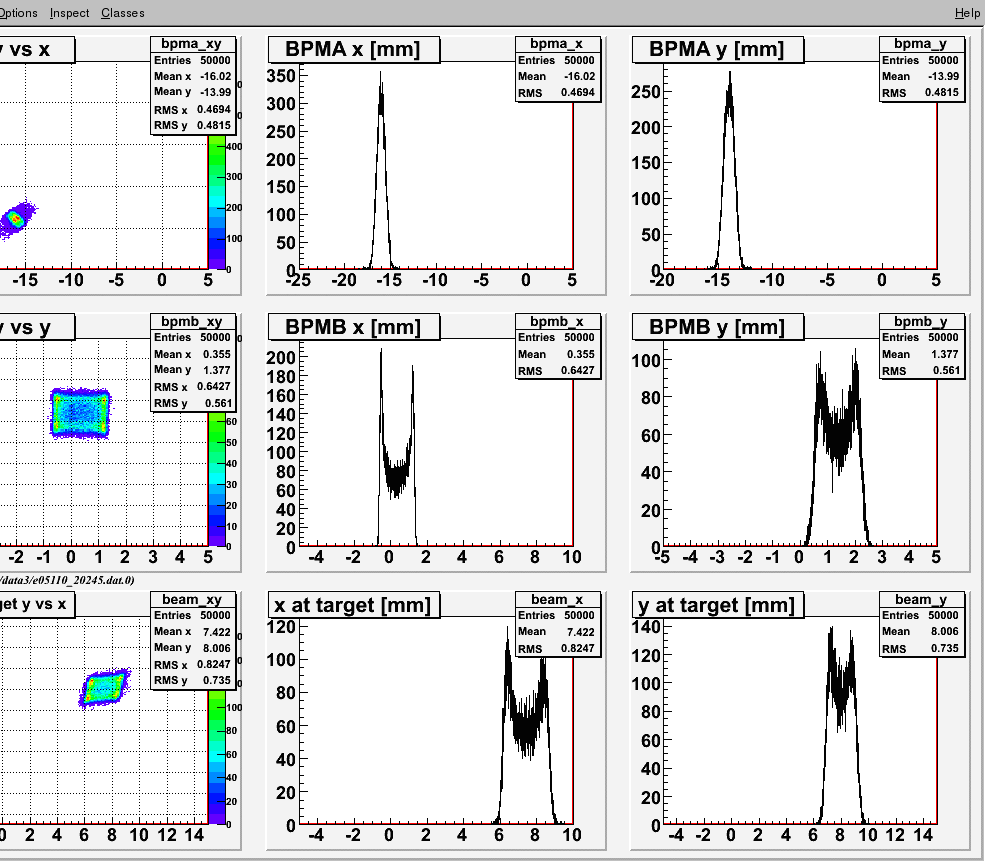Click the beam spot in target y vs x plot
This screenshot has width=985, height=862.
pyautogui.click(x=105, y=687)
